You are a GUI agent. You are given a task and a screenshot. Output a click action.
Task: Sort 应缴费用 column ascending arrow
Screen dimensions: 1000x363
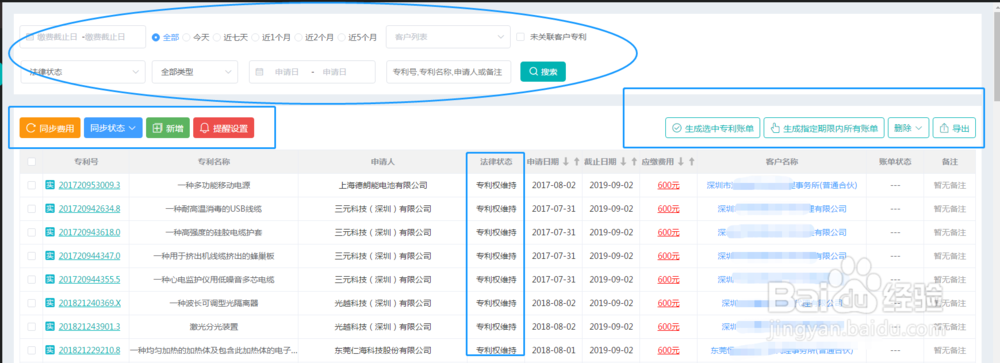(691, 162)
